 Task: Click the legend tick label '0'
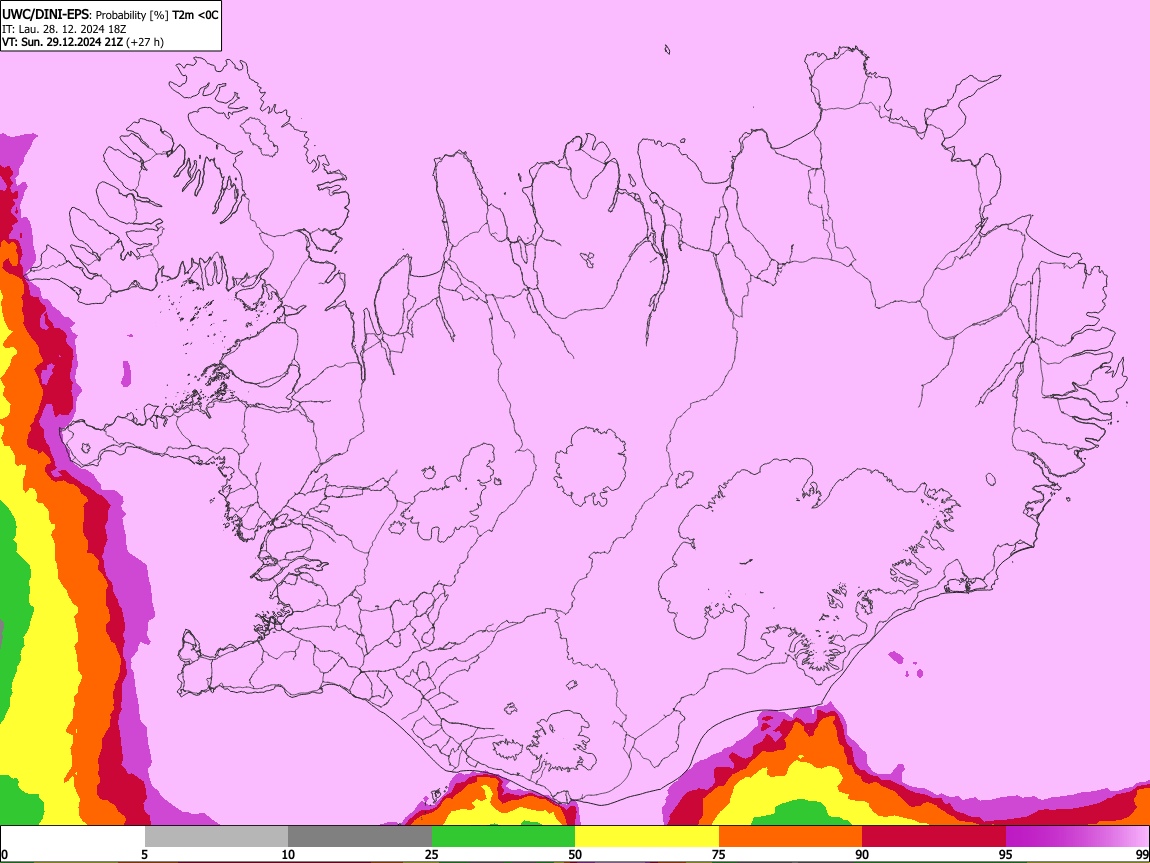pos(4,854)
